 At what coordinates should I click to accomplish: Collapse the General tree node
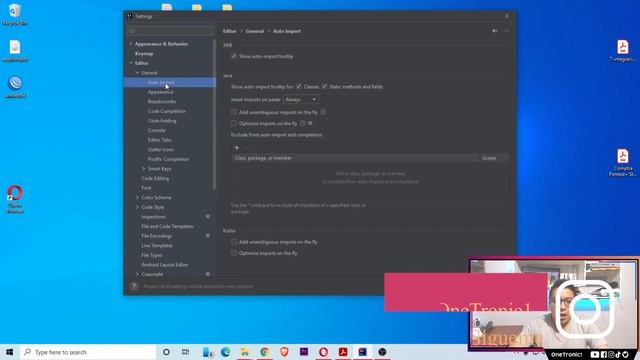click(138, 73)
